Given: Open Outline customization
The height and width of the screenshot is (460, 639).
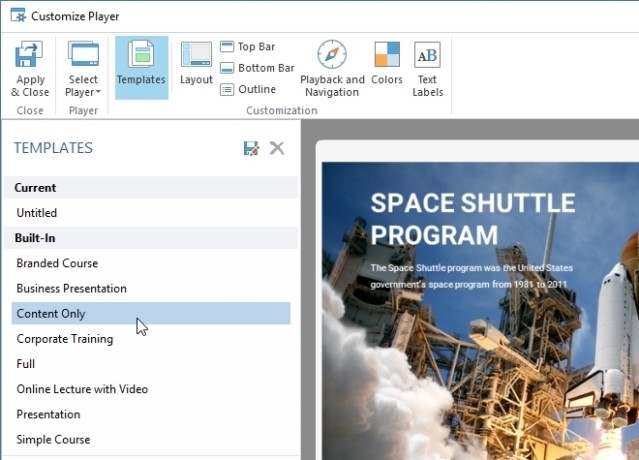Looking at the screenshot, I should point(248,89).
